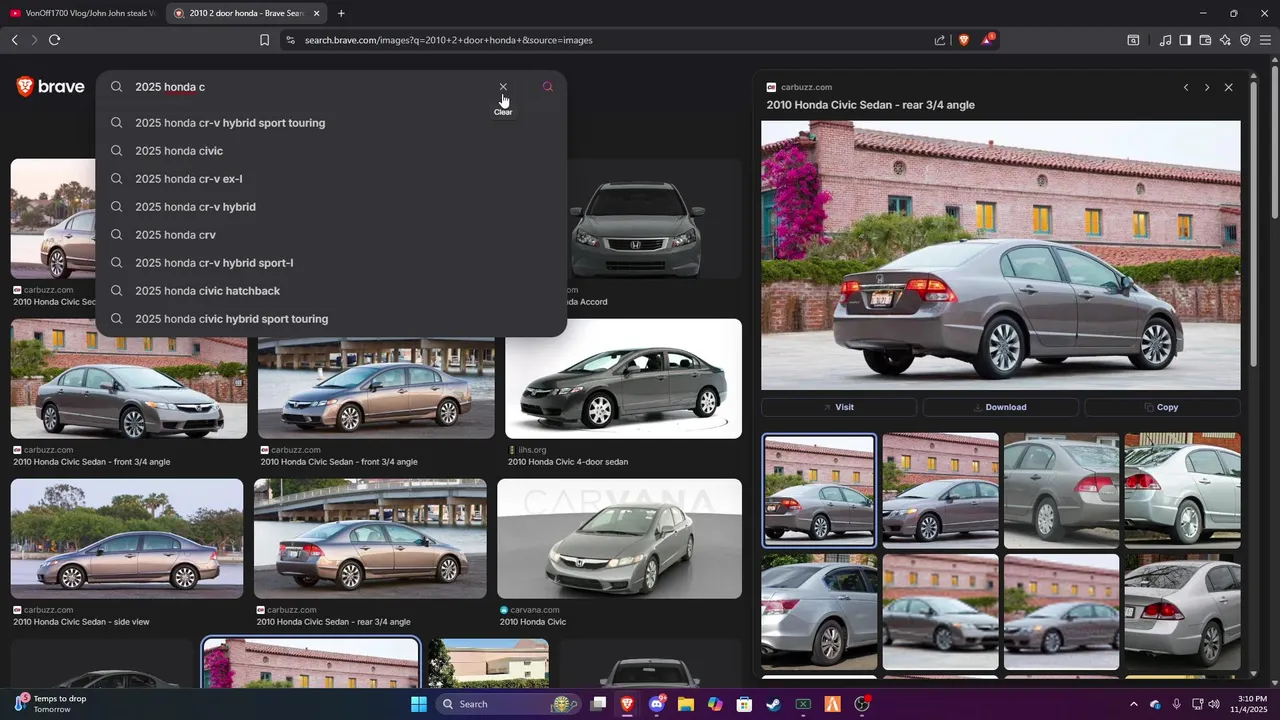Open File Explorer from the taskbar
The height and width of the screenshot is (720, 1280).
(686, 704)
